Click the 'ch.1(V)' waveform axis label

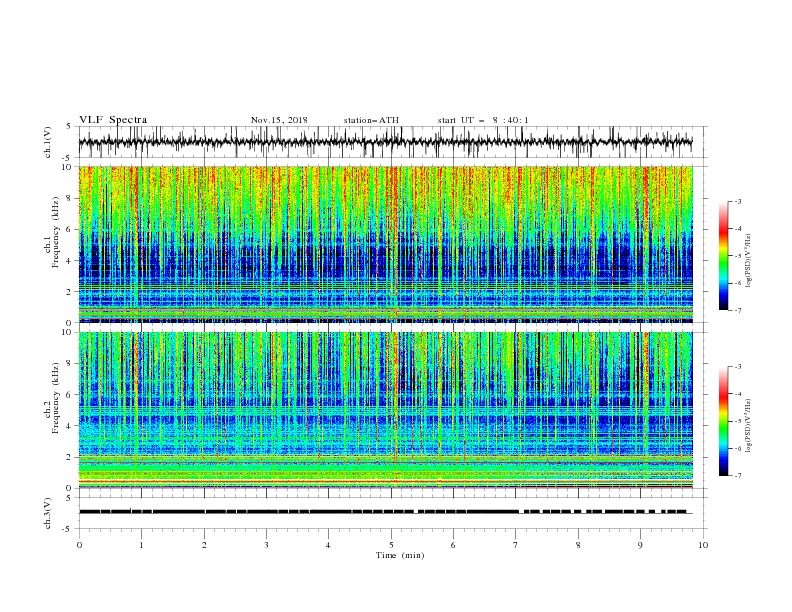48,142
